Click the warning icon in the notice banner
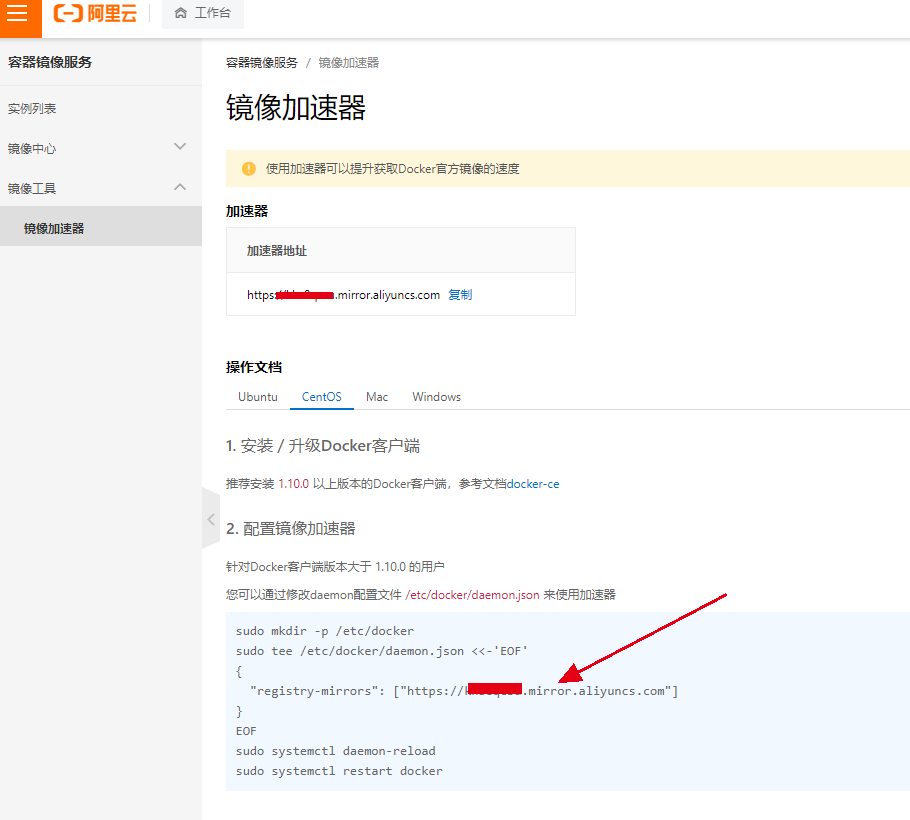Viewport: 910px width, 820px height. pyautogui.click(x=248, y=169)
